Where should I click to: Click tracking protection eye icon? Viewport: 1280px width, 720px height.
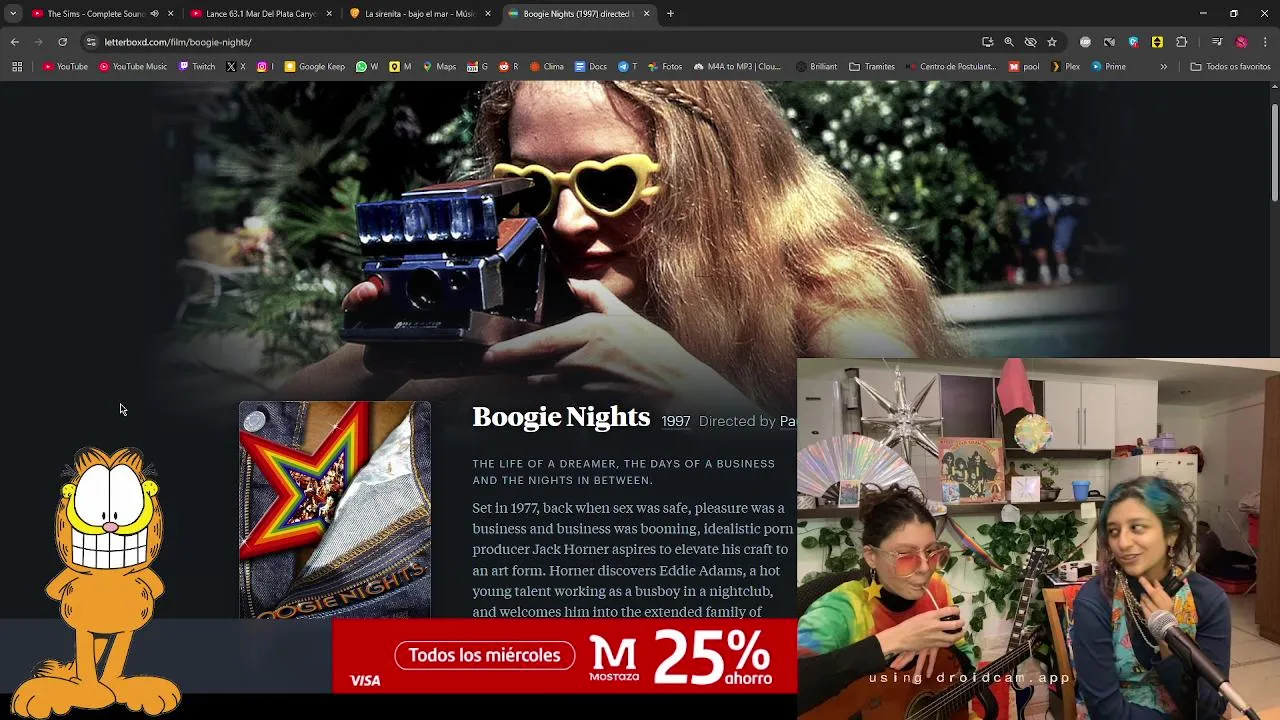[1030, 42]
